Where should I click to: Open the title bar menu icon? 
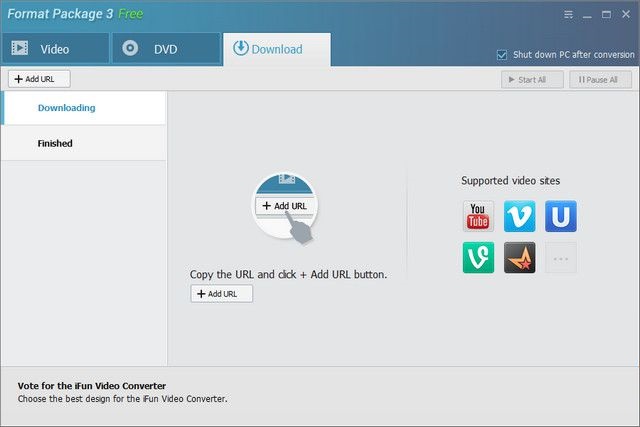pyautogui.click(x=568, y=15)
